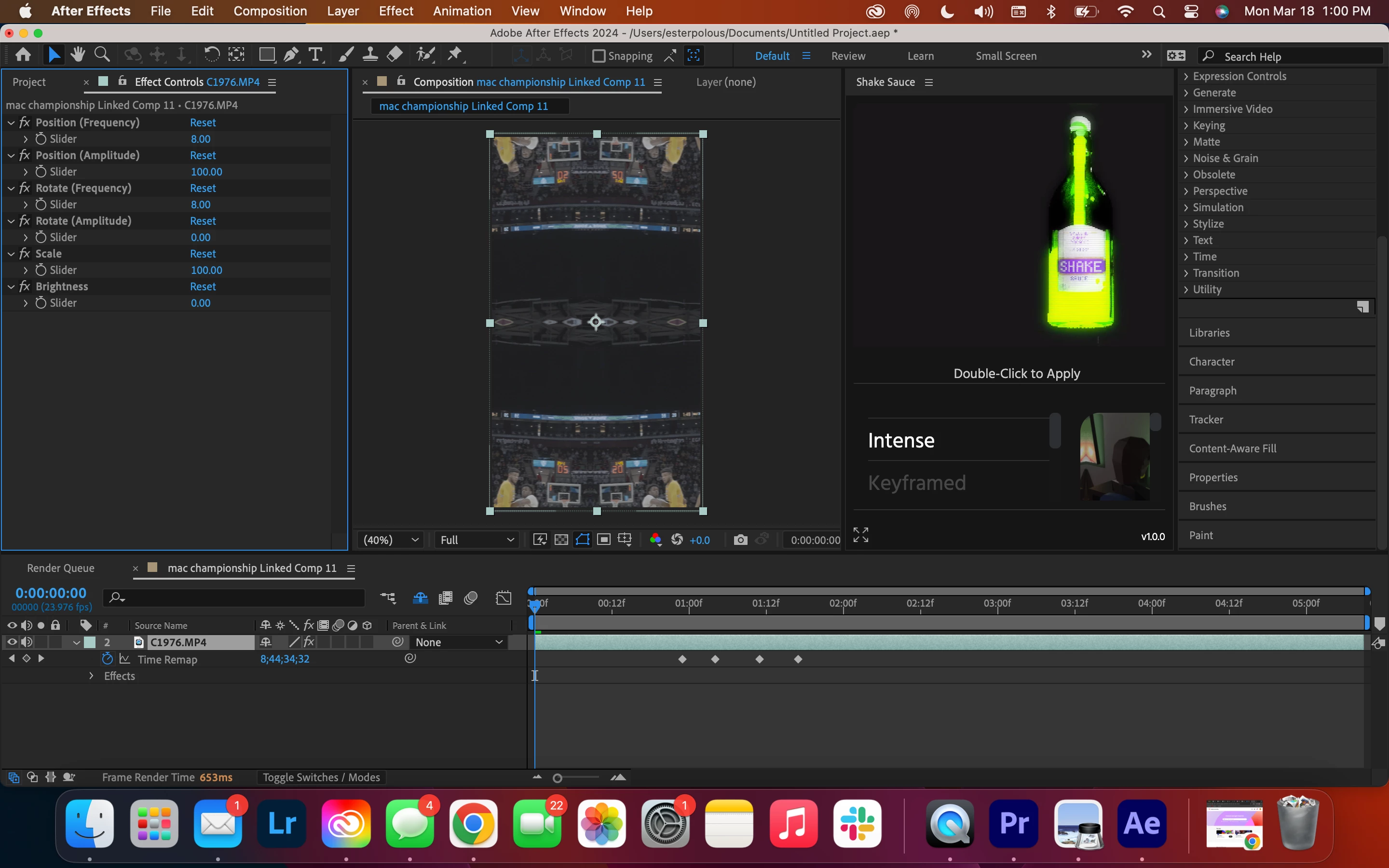Select the Rotation tool
The width and height of the screenshot is (1389, 868).
pyautogui.click(x=212, y=55)
